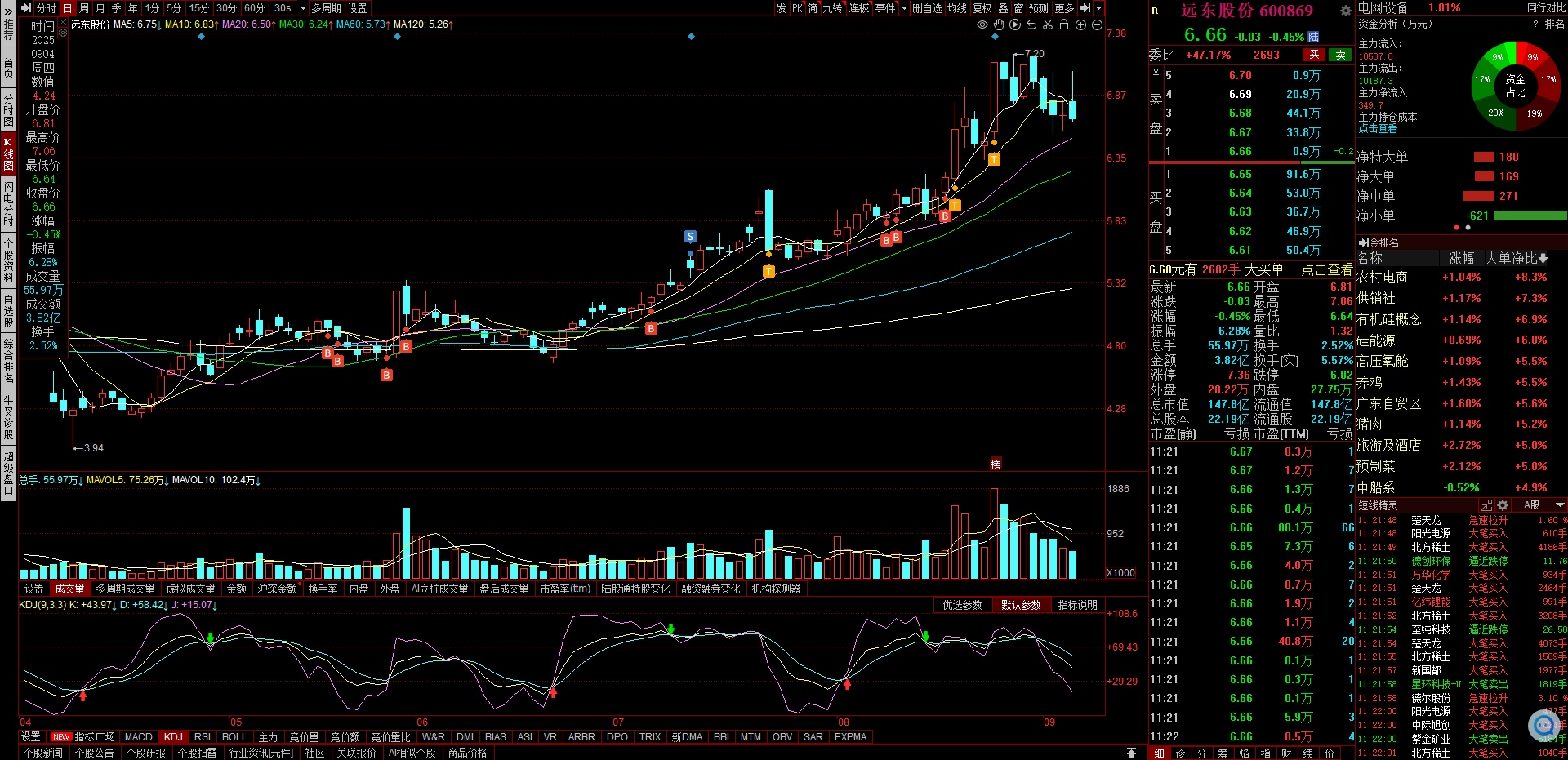Collapse the left panel with the arrow icon
Viewport: 1568px width, 760px height.
(25, 8)
